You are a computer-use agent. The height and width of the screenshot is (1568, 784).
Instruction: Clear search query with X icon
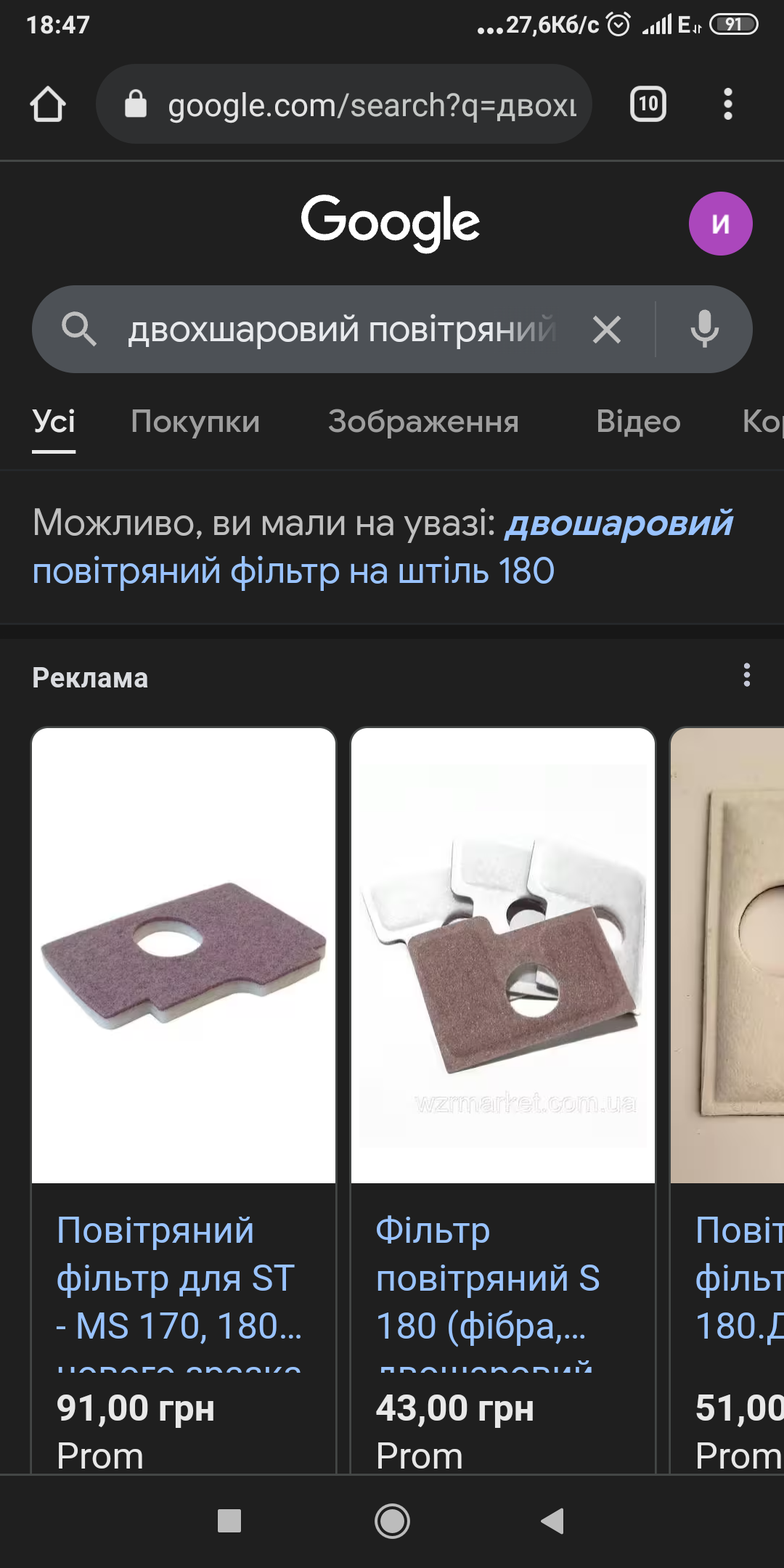click(x=607, y=330)
